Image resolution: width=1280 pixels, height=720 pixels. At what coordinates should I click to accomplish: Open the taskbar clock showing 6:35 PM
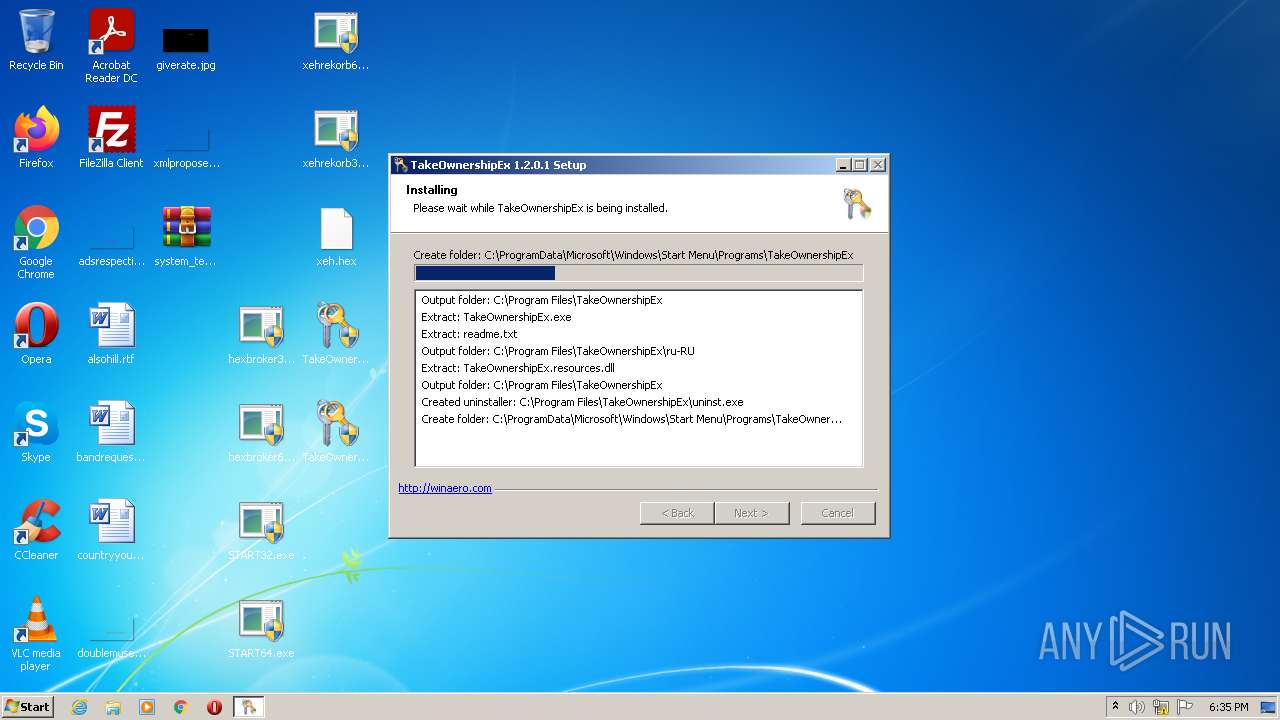(x=1228, y=707)
